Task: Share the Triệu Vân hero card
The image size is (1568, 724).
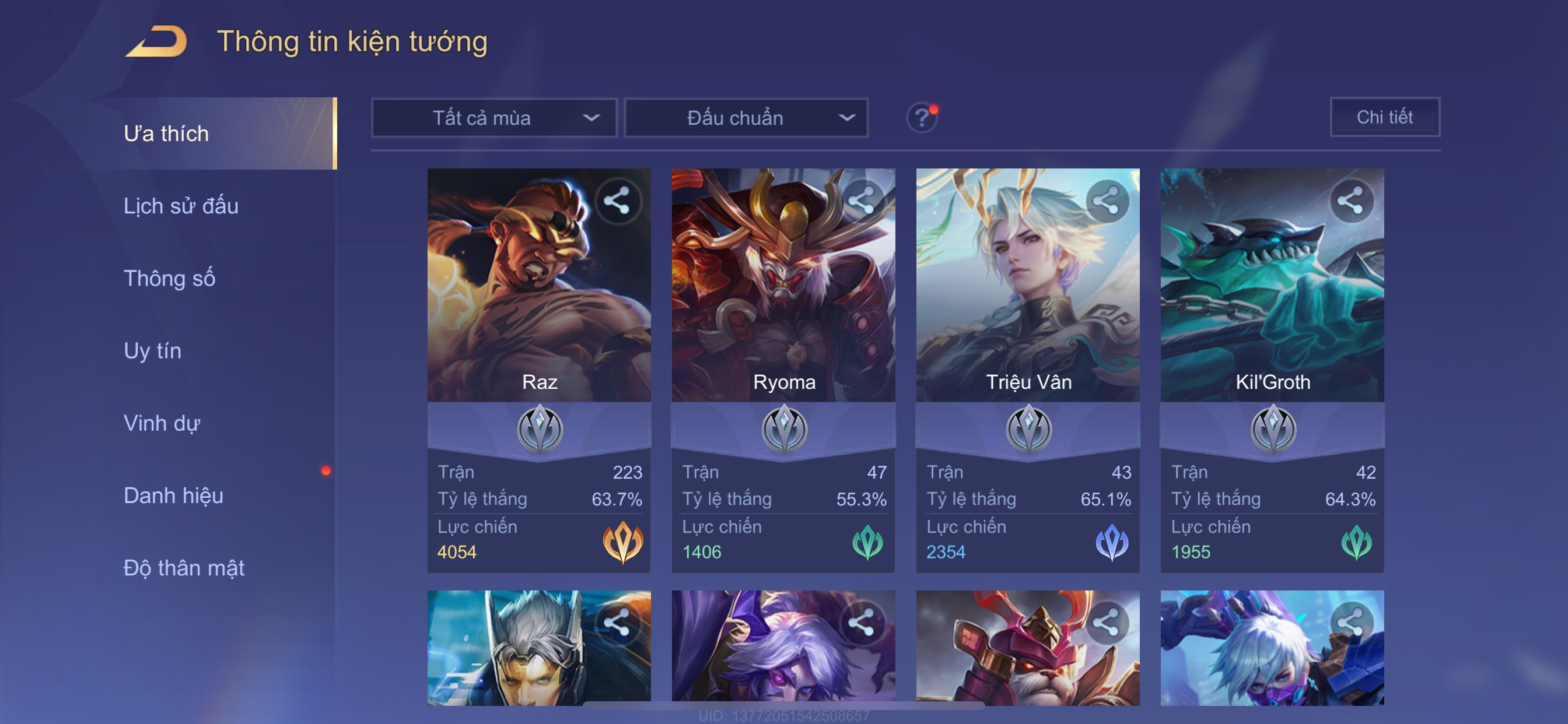Action: pos(1107,201)
